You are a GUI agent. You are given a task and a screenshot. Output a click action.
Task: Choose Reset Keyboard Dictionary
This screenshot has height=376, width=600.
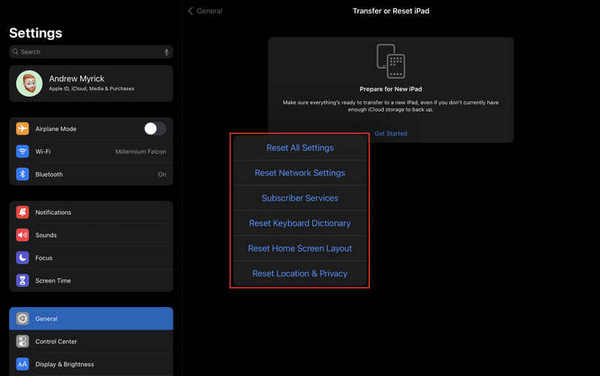(300, 223)
